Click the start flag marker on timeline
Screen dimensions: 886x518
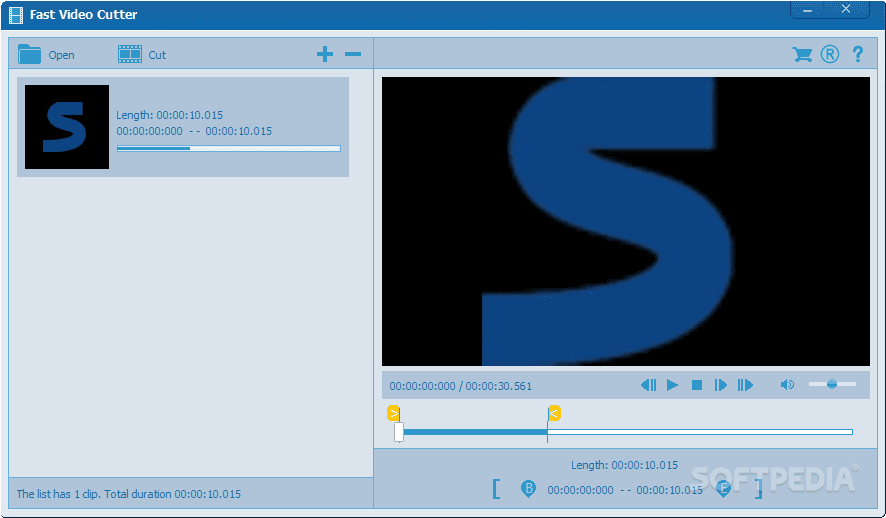[393, 413]
